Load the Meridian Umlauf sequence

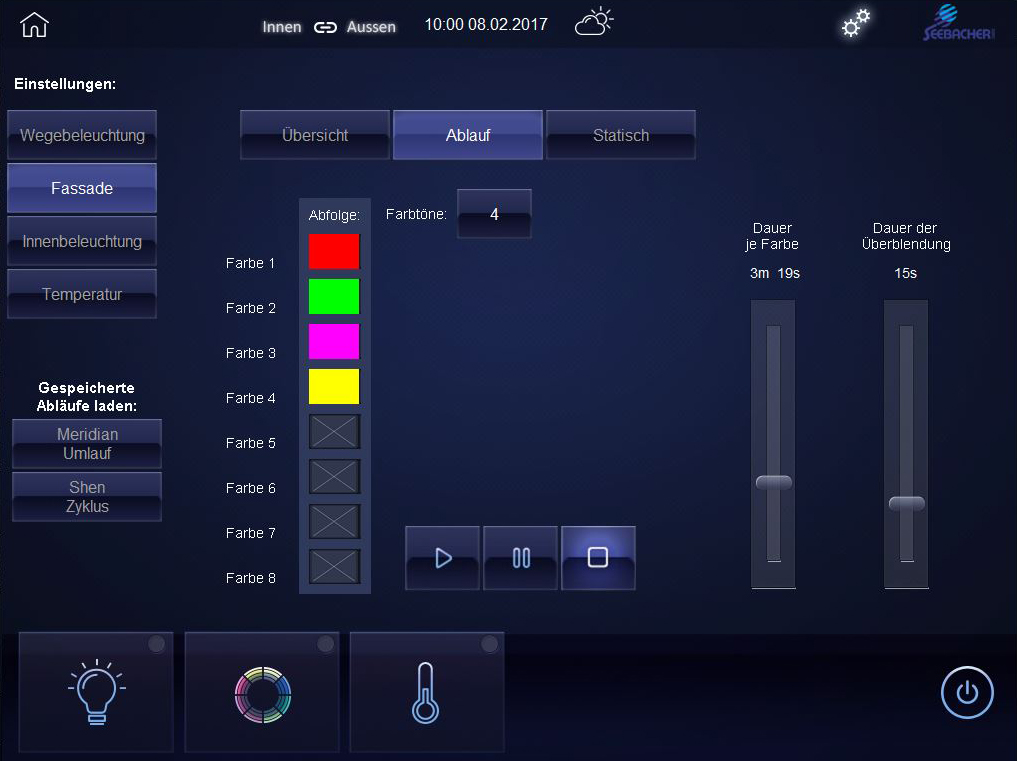(87, 444)
